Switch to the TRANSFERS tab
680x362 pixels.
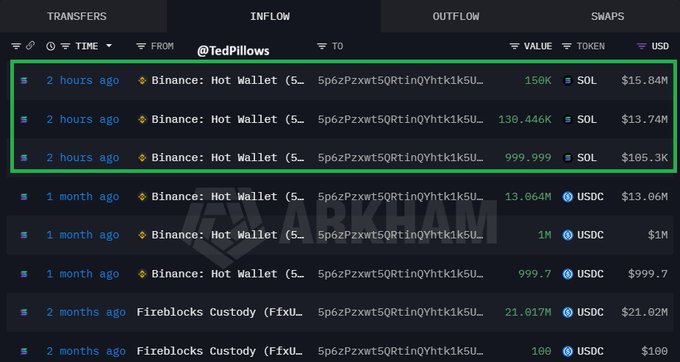coord(77,16)
